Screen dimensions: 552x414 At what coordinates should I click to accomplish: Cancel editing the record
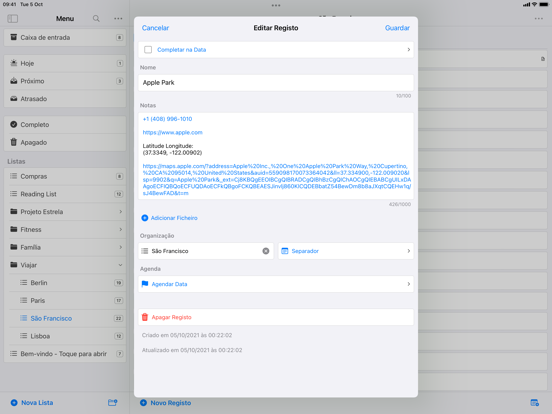155,28
